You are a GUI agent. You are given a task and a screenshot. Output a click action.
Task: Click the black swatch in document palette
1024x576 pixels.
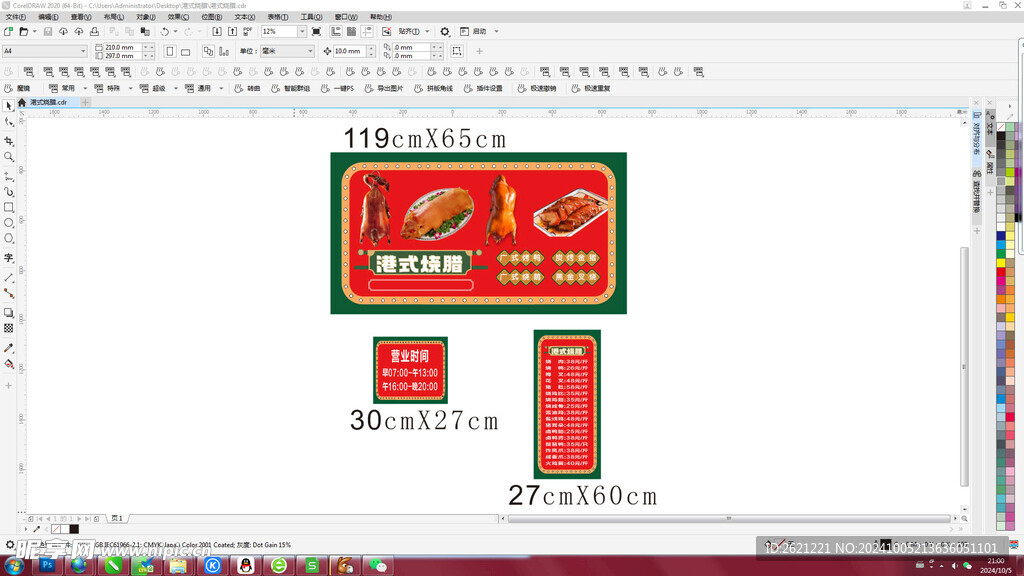[73, 529]
